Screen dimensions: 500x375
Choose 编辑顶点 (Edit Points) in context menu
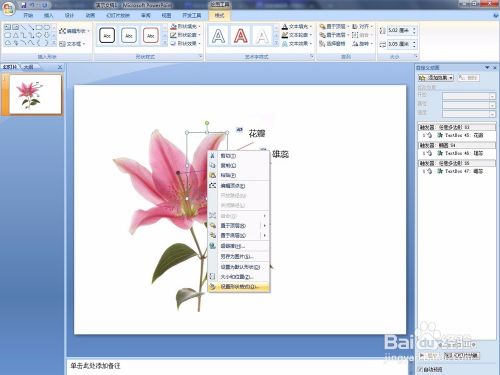(238, 186)
